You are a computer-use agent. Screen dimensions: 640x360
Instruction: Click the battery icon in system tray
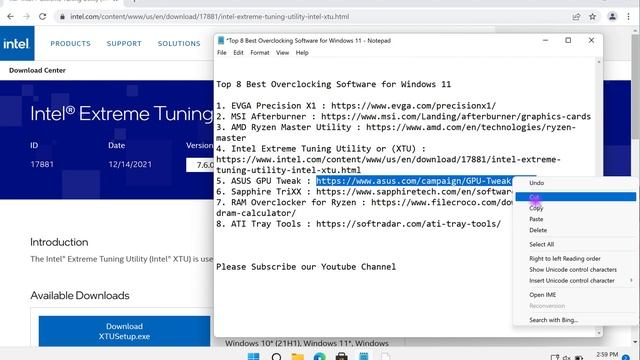(x=579, y=358)
